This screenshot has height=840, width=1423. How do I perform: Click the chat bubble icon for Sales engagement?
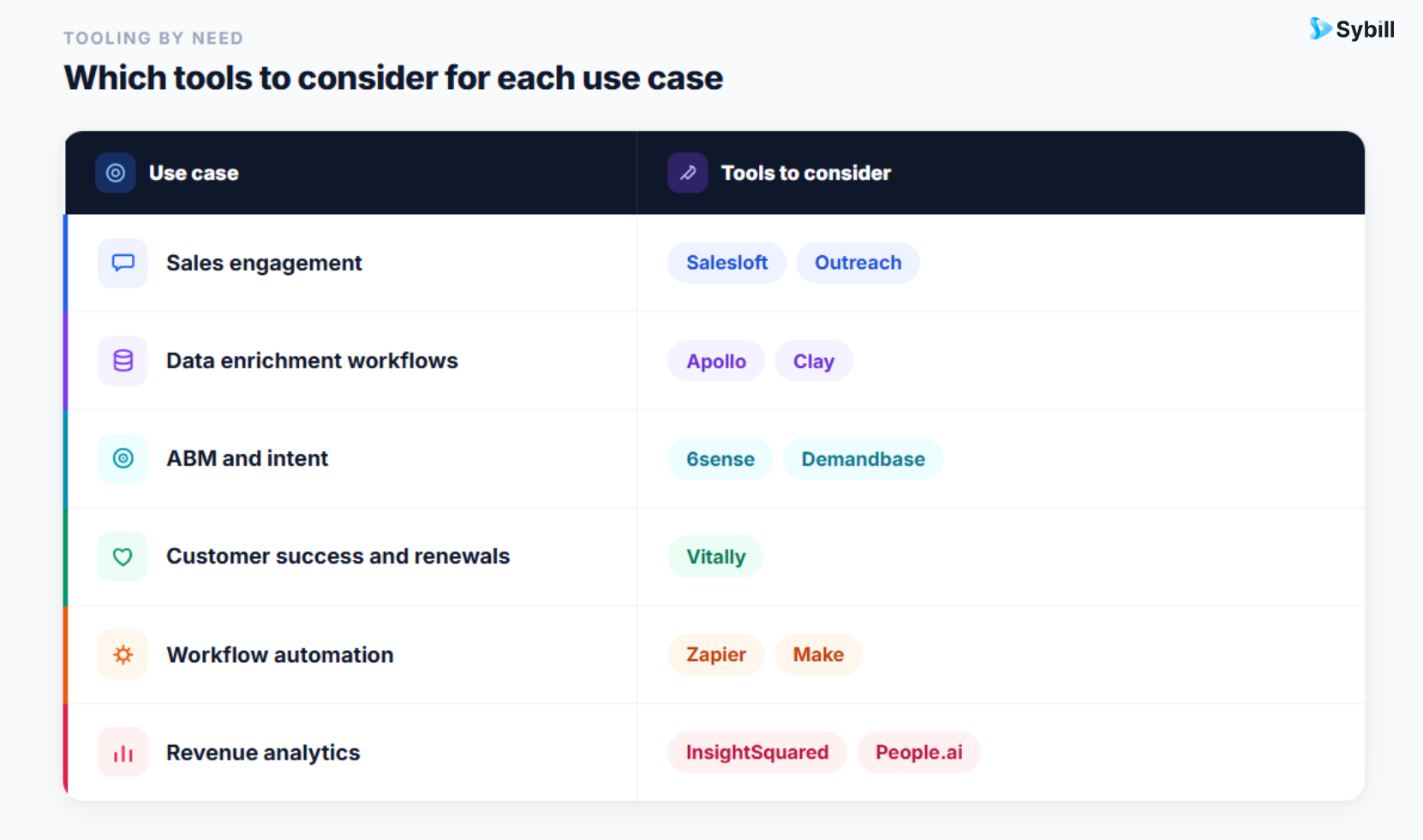point(123,263)
